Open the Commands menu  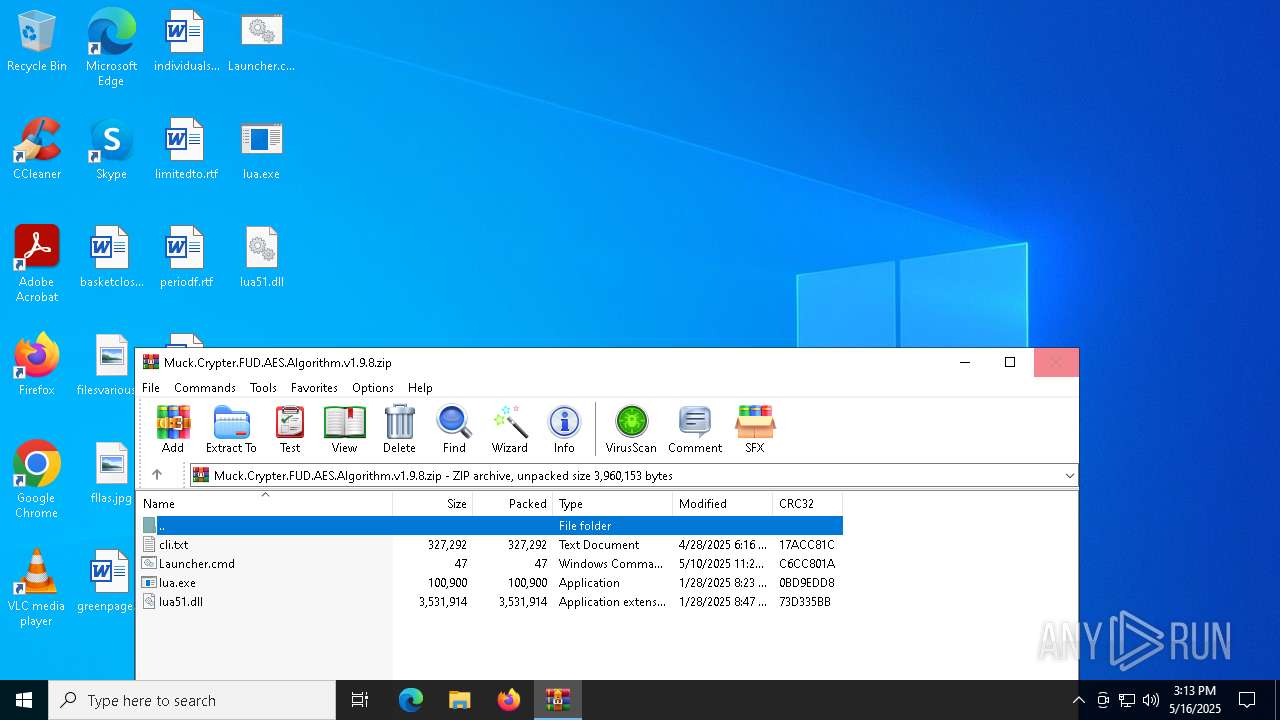click(205, 388)
